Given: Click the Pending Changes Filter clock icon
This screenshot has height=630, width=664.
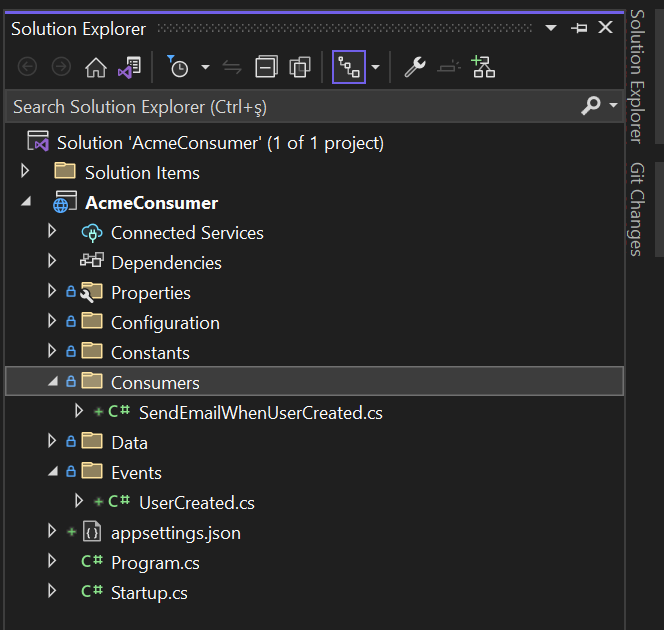Looking at the screenshot, I should coord(178,67).
